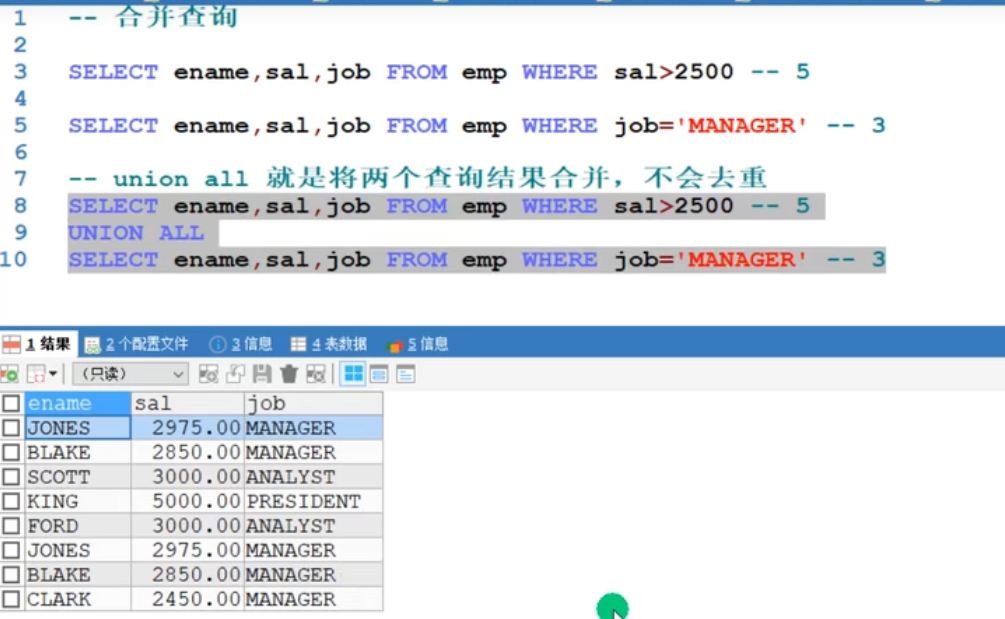Check the first BLAKE row checkbox
1005x619 pixels.
coord(11,452)
